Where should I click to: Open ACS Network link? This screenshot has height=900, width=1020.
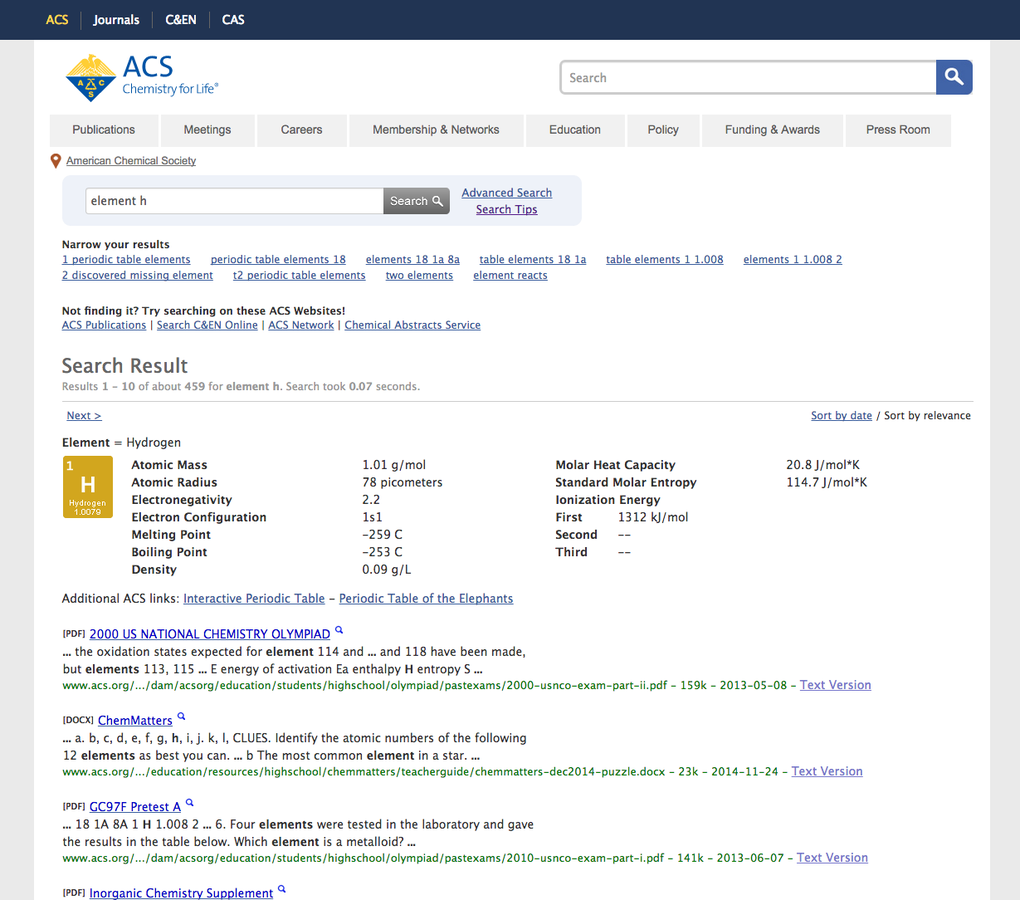pyautogui.click(x=301, y=325)
